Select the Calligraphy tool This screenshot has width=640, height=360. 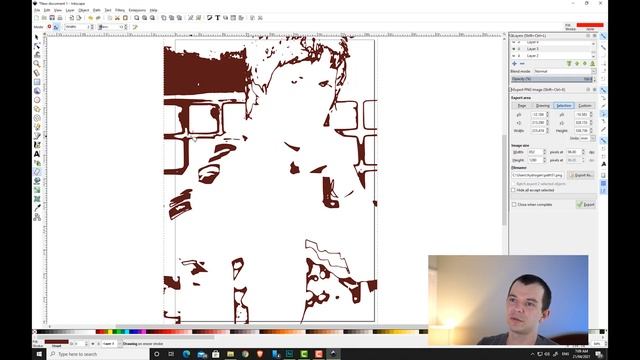(37, 144)
